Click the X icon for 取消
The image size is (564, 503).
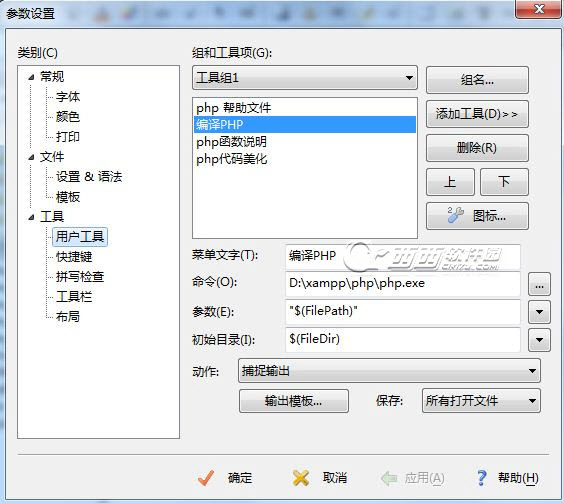301,478
